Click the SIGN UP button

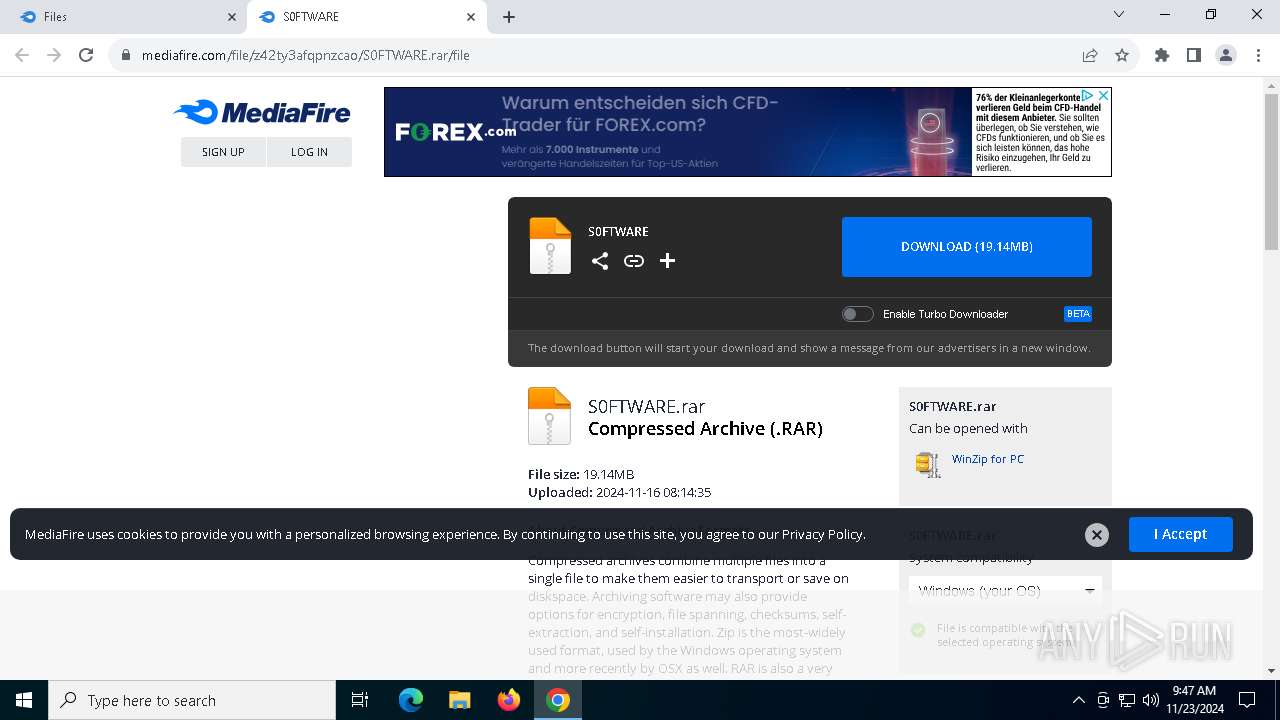[x=223, y=152]
